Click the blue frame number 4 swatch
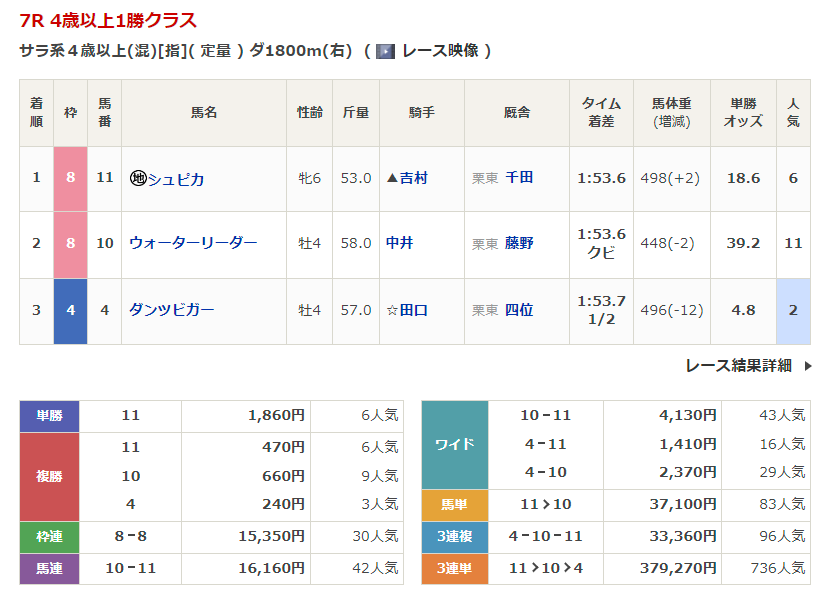This screenshot has width=838, height=595. (71, 310)
